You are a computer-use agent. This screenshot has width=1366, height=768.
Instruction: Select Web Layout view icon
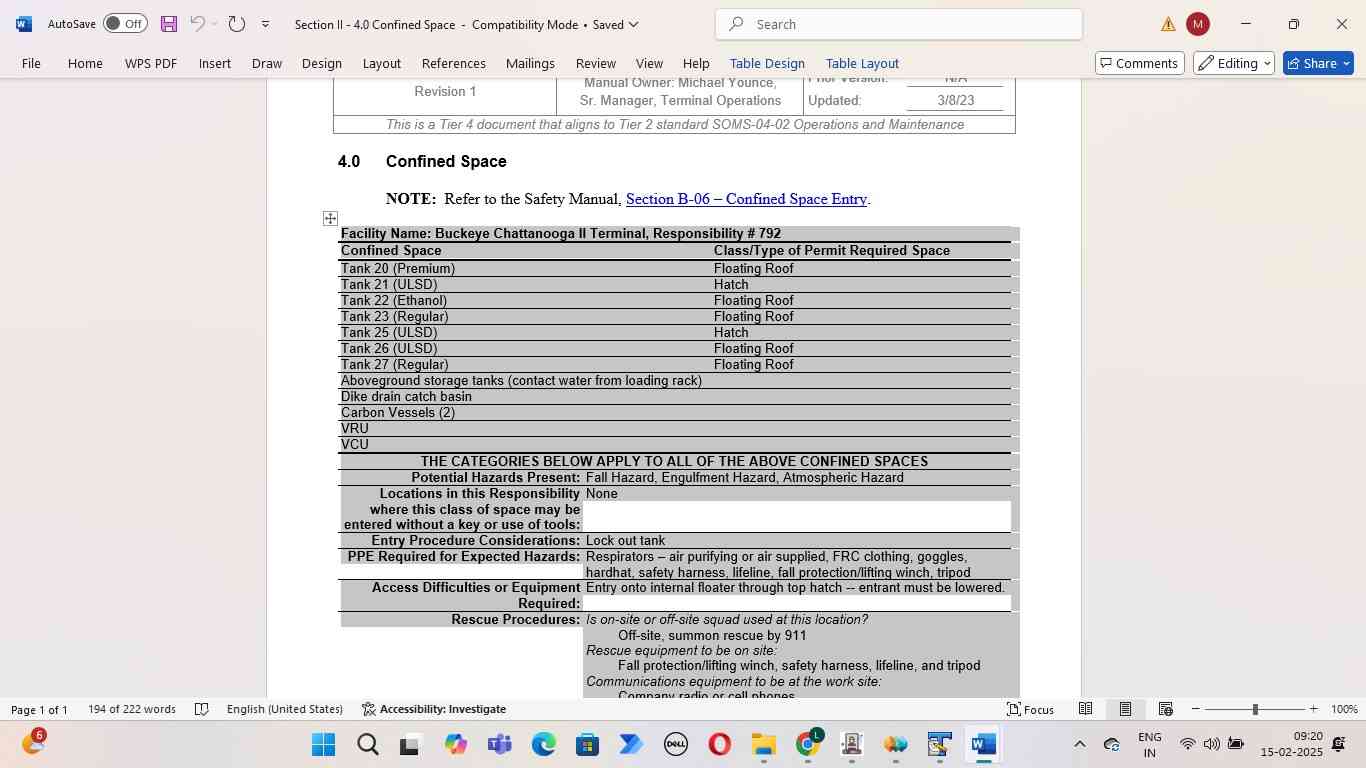1165,709
